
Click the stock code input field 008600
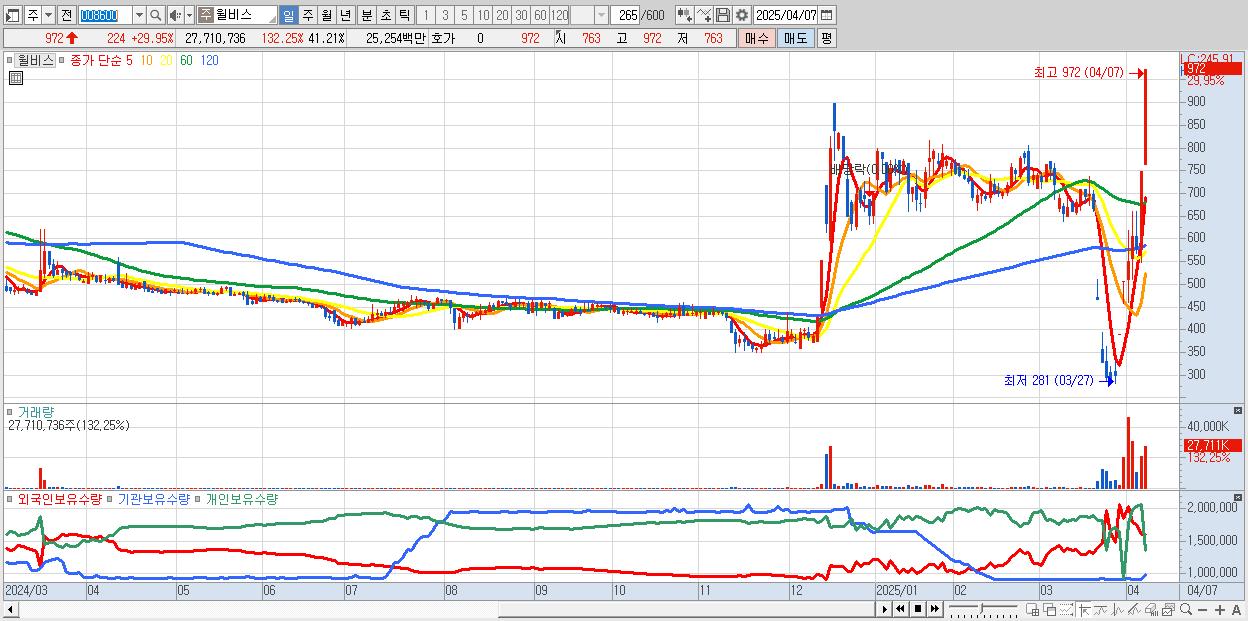[105, 15]
